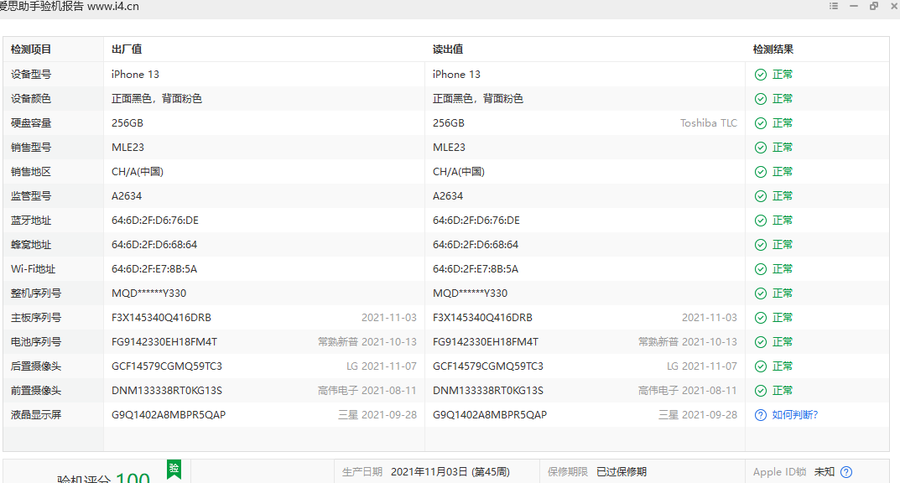Click the 检测结果 column header
The width and height of the screenshot is (900, 483).
pyautogui.click(x=773, y=49)
